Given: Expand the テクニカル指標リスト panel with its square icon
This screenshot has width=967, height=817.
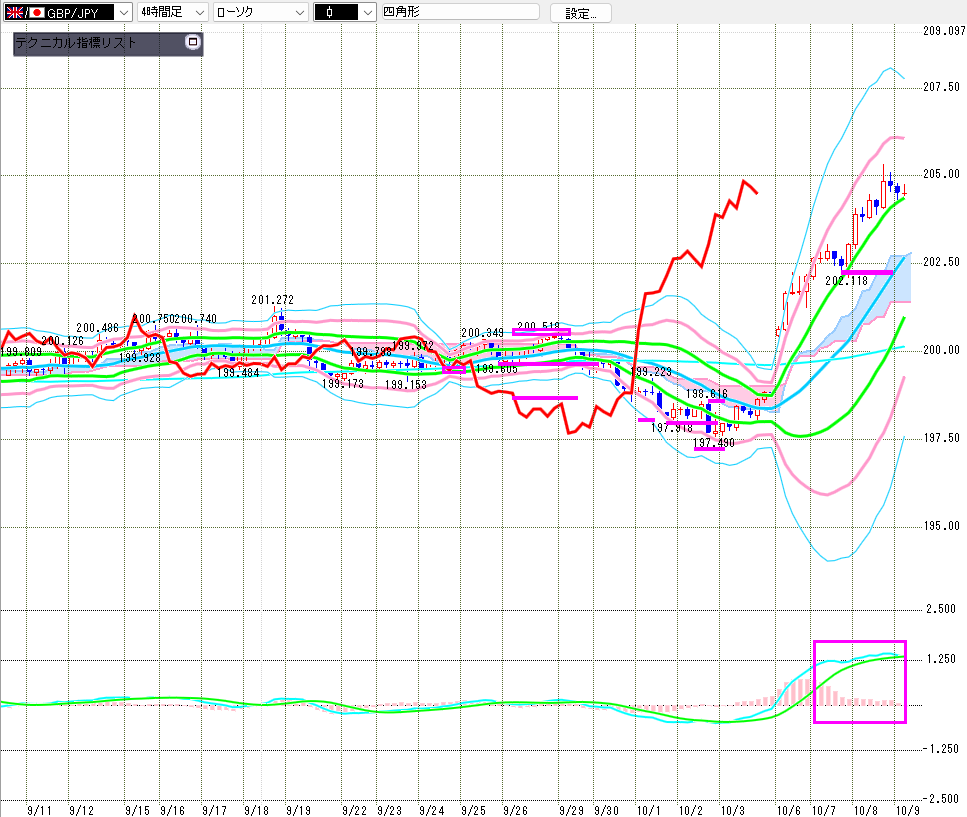Looking at the screenshot, I should click(x=193, y=43).
